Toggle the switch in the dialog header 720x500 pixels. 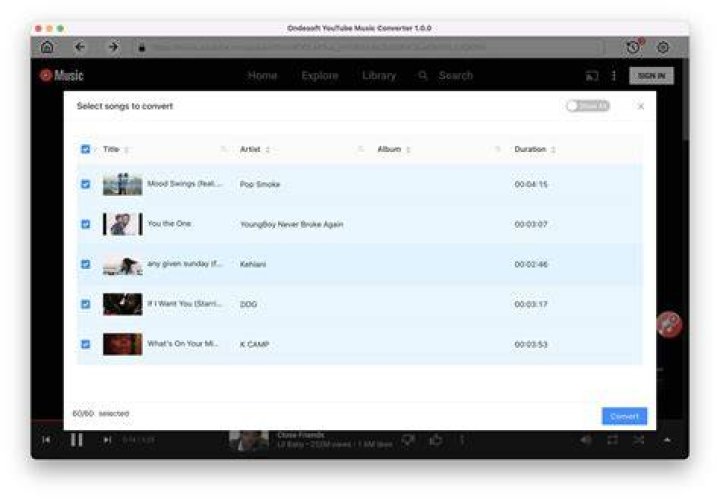click(x=588, y=106)
